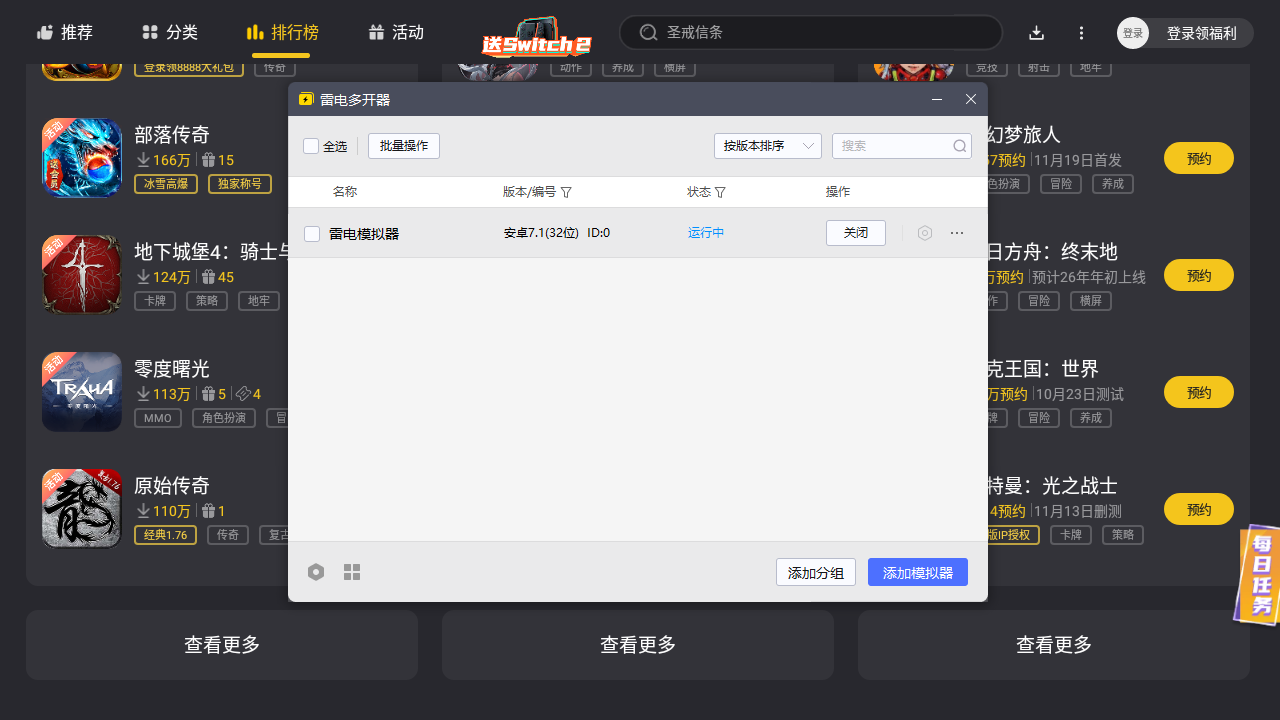The image size is (1280, 720).
Task: Expand the dropdown arrow on the sort selector
Action: click(x=810, y=145)
